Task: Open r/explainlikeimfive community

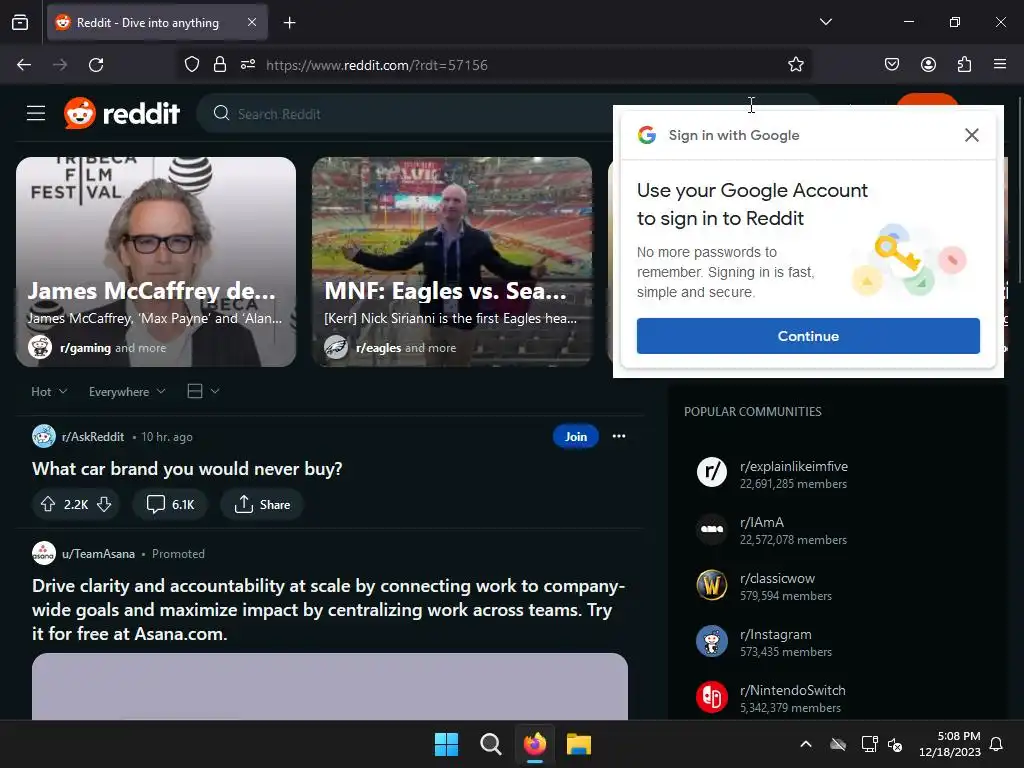Action: point(793,466)
